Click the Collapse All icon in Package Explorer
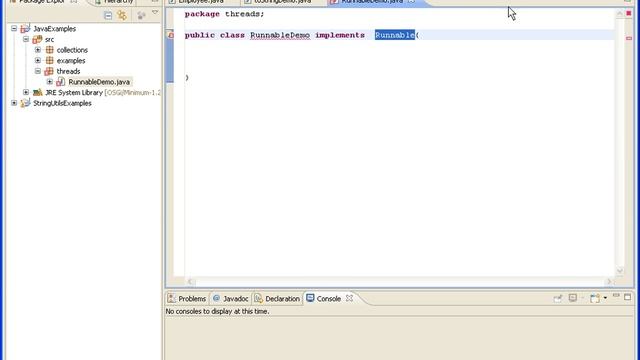 (108, 16)
